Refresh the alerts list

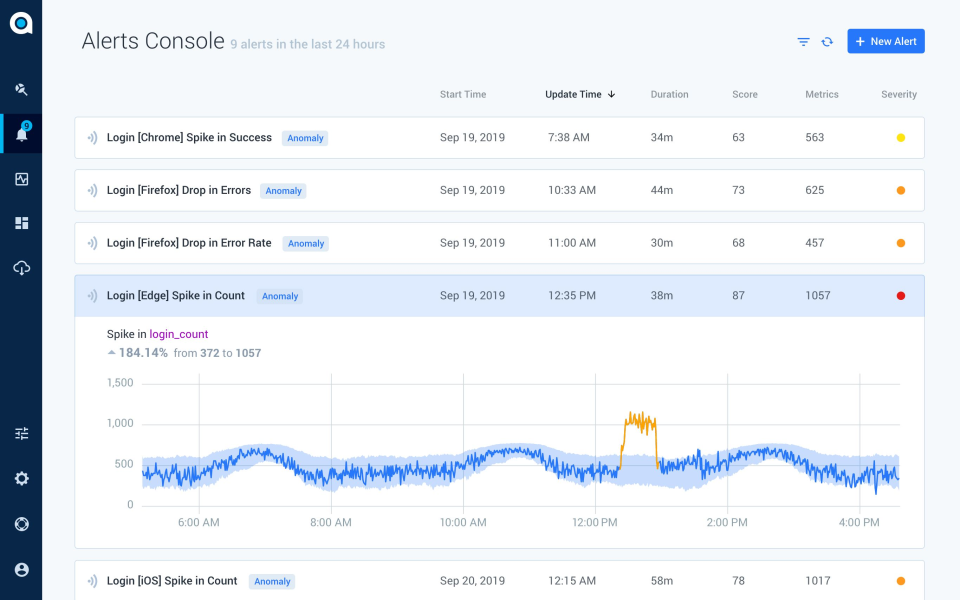827,42
